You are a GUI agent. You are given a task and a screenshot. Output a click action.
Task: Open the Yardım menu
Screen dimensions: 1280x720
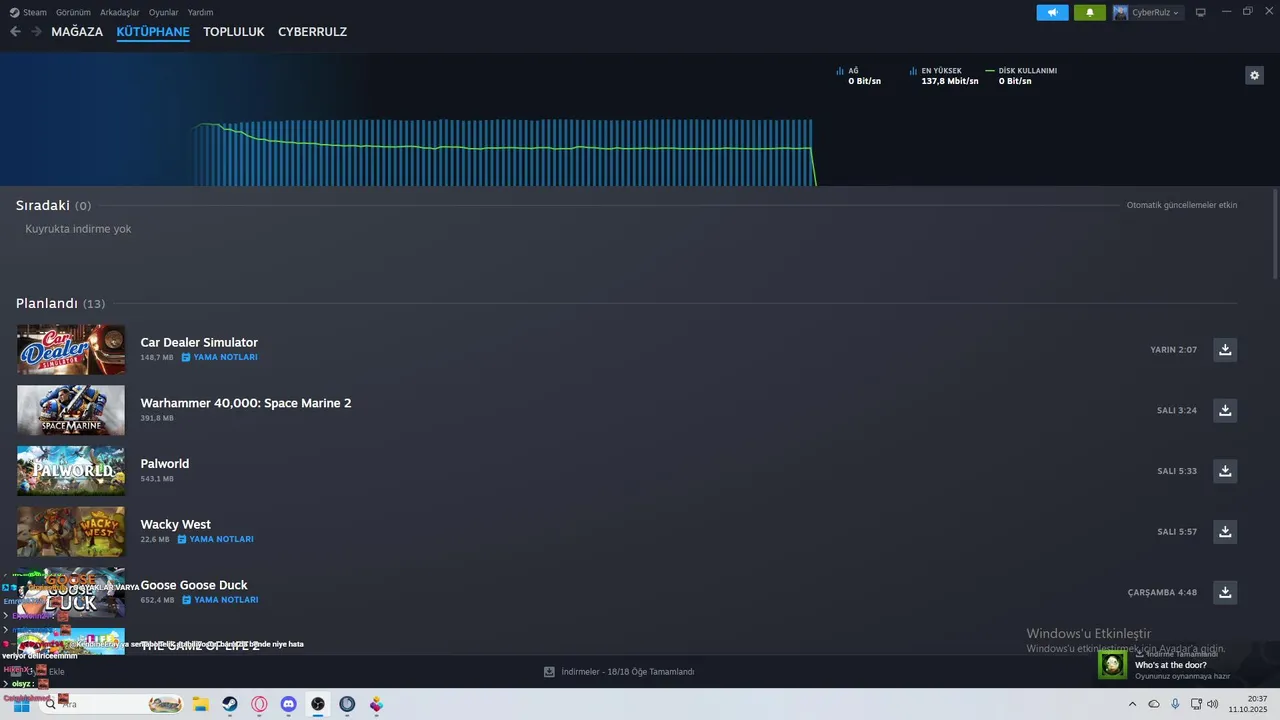[x=200, y=12]
